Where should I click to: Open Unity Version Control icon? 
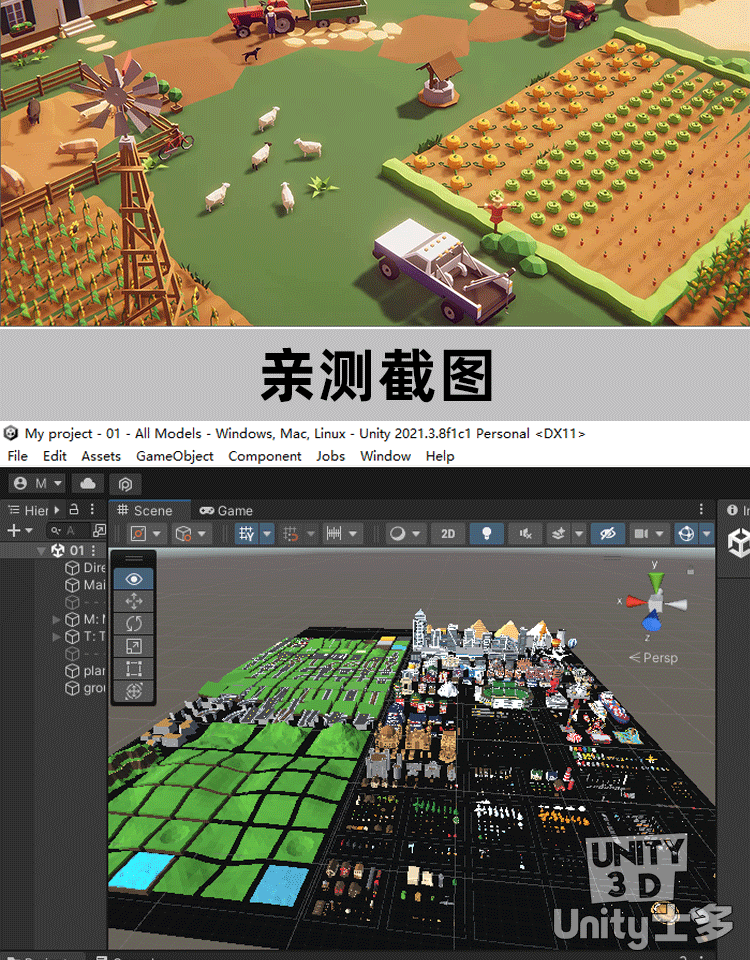click(125, 484)
